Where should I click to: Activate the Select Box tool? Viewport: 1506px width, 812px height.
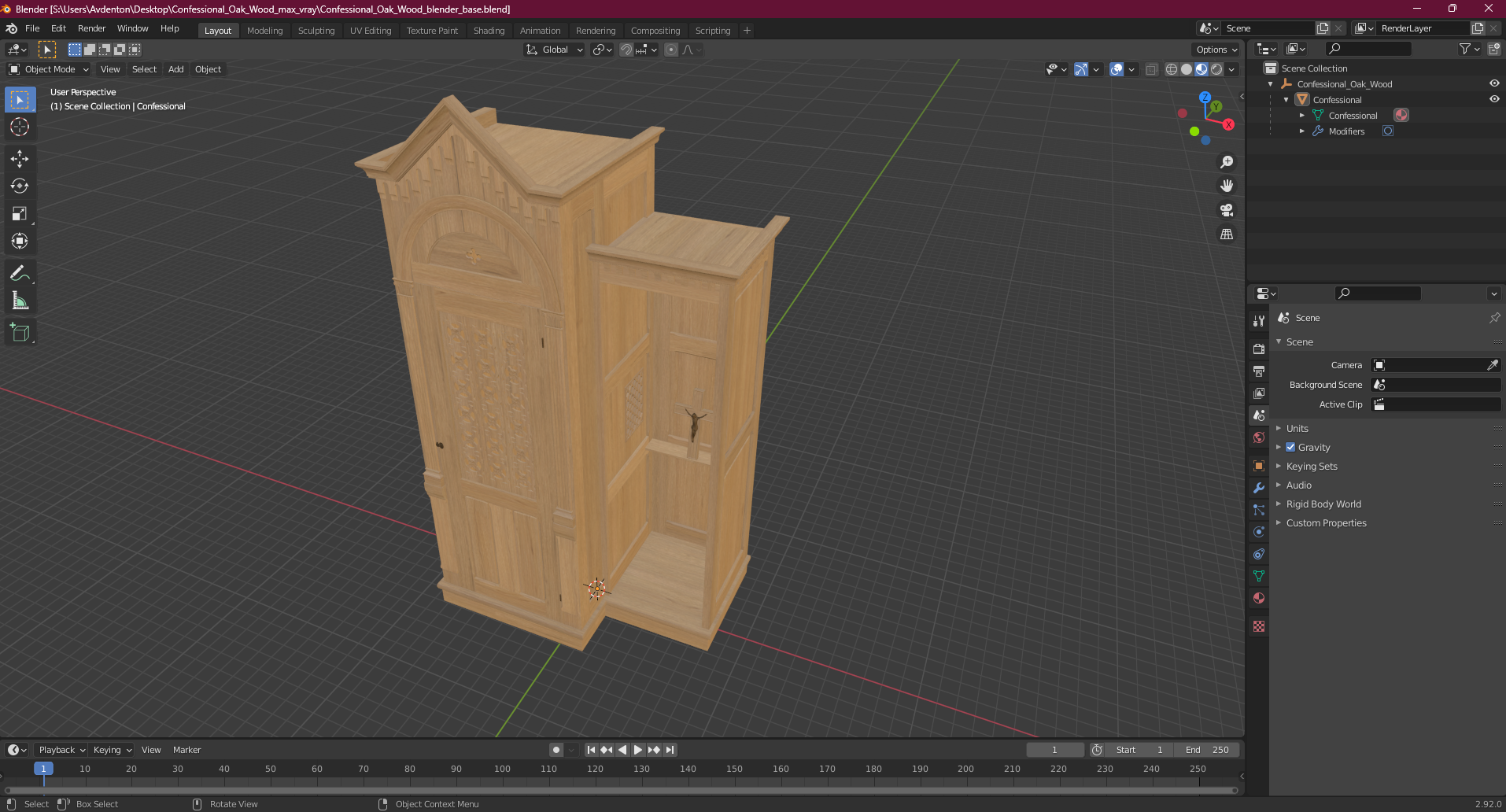tap(20, 99)
